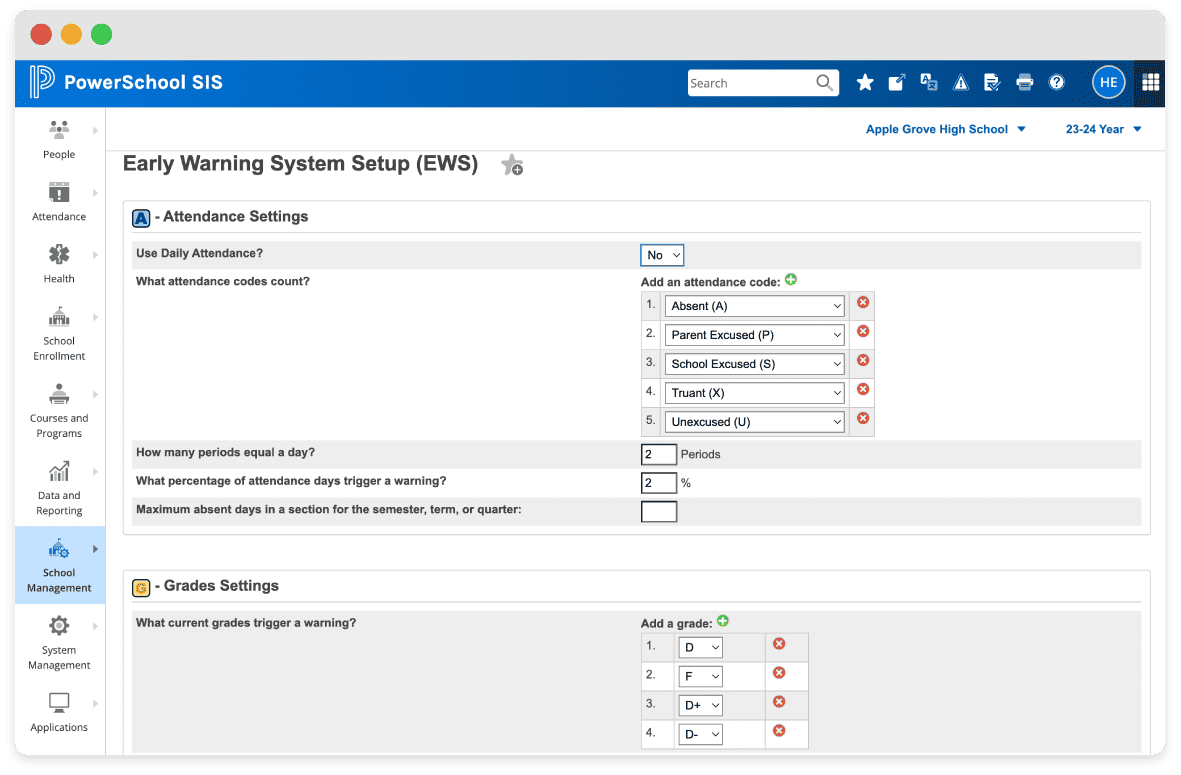
Task: Open the Use Daily Attendance dropdown
Action: (x=661, y=255)
